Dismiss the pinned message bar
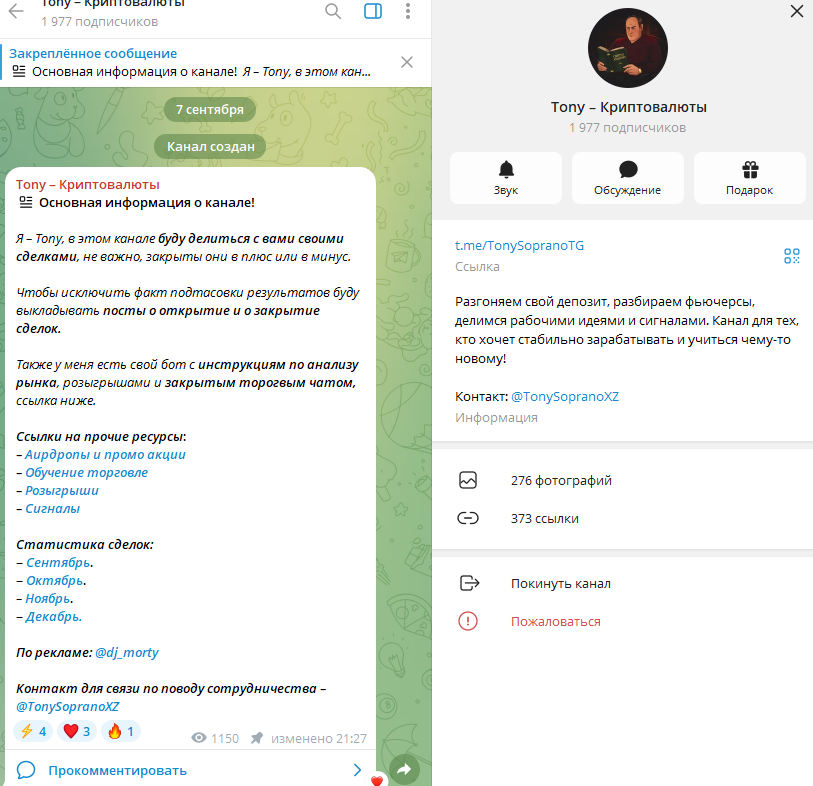Screen dimensions: 813x786 (x=407, y=62)
